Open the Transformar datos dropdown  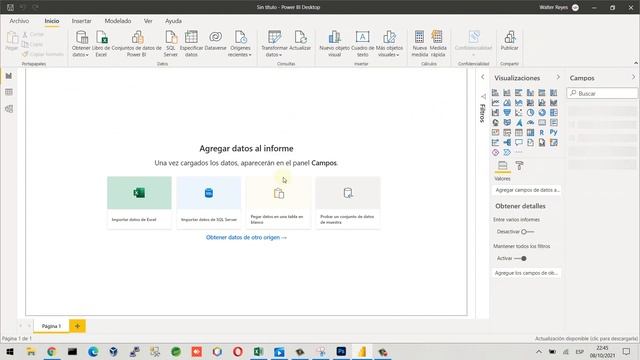(274, 44)
